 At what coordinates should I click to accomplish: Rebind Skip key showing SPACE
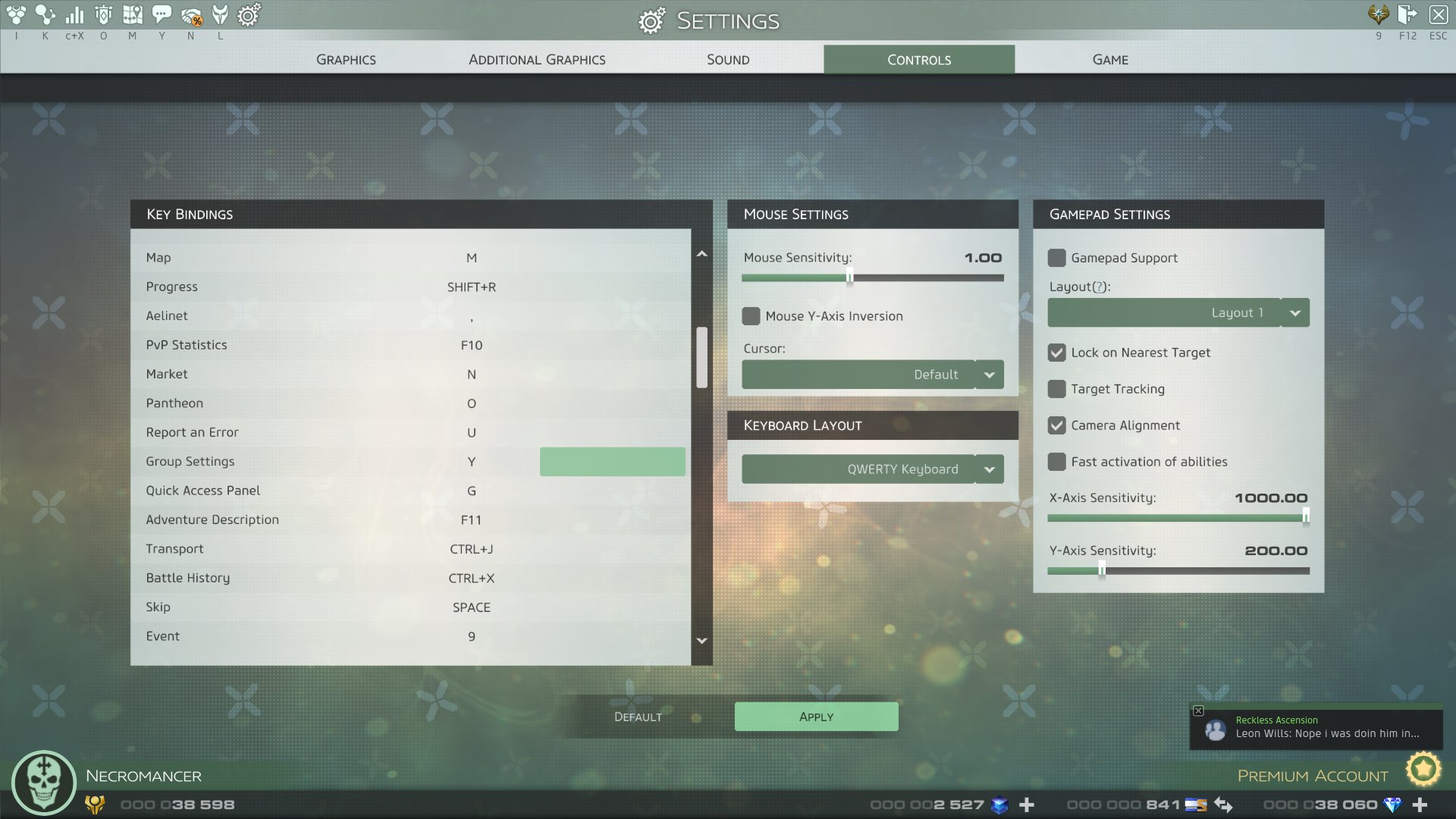tap(472, 607)
